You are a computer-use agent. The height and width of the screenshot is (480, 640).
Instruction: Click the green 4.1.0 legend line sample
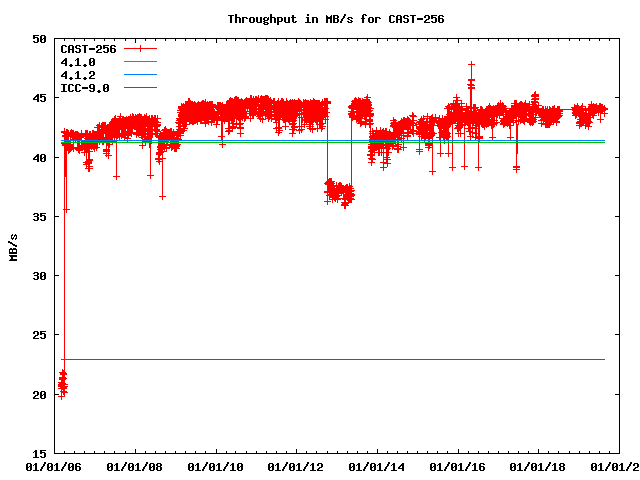point(141,62)
